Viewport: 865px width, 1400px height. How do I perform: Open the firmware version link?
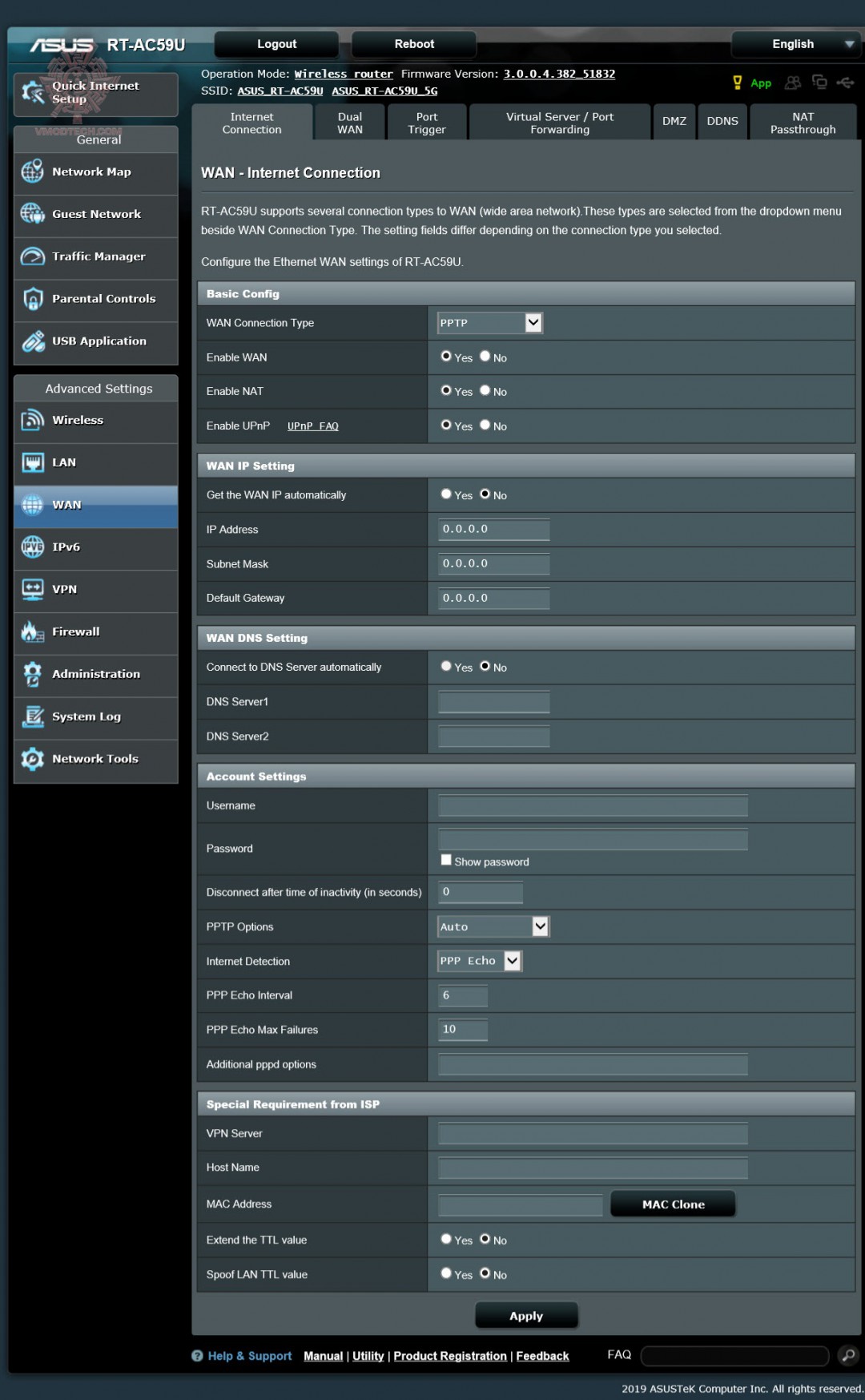559,74
